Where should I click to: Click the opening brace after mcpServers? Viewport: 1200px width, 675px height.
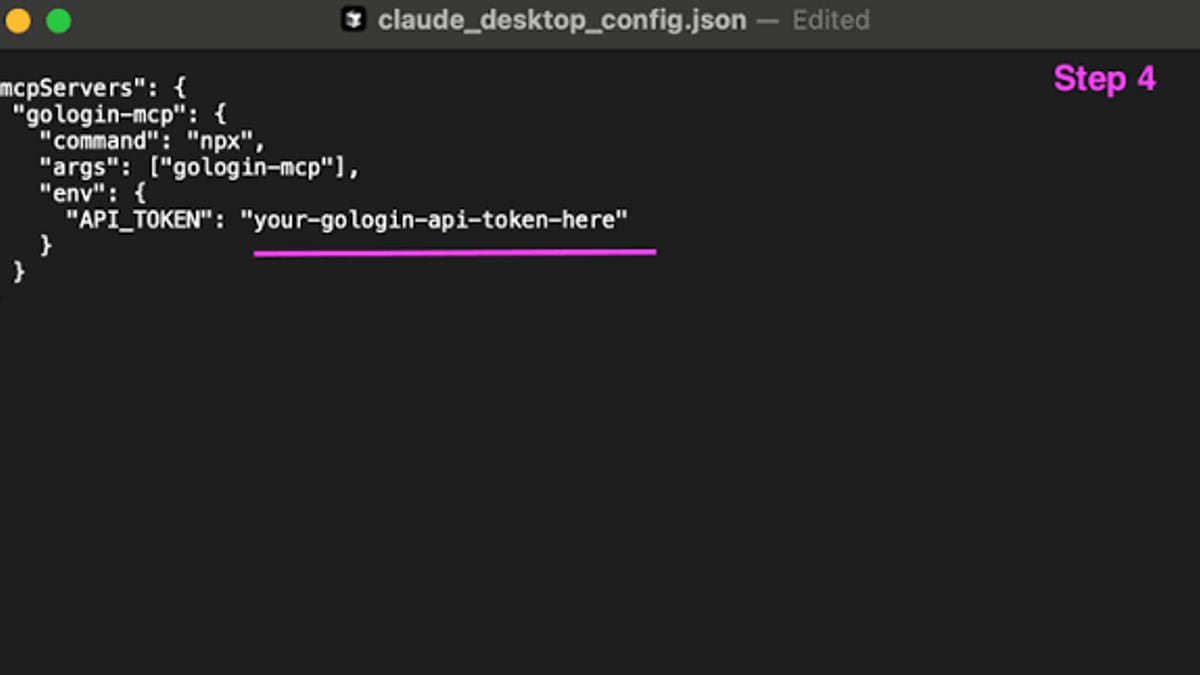point(179,87)
